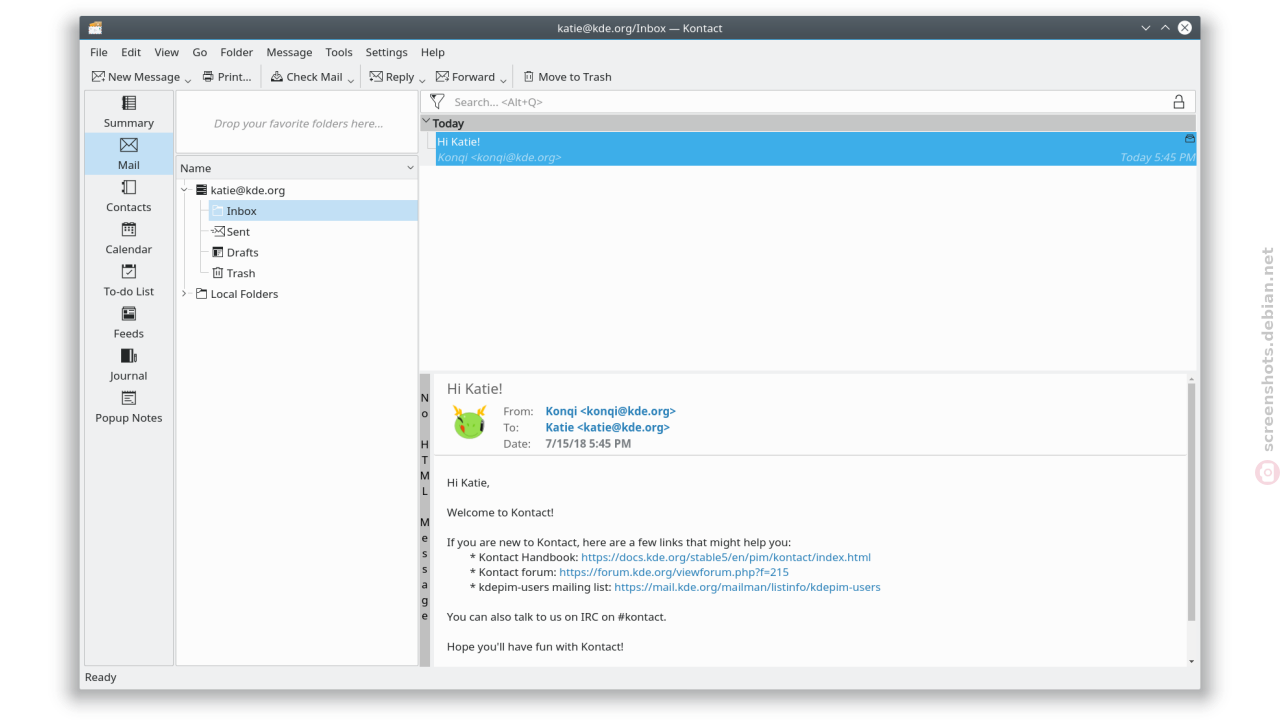The image size is (1280, 720).
Task: Click the Print toolbar button
Action: click(x=227, y=77)
